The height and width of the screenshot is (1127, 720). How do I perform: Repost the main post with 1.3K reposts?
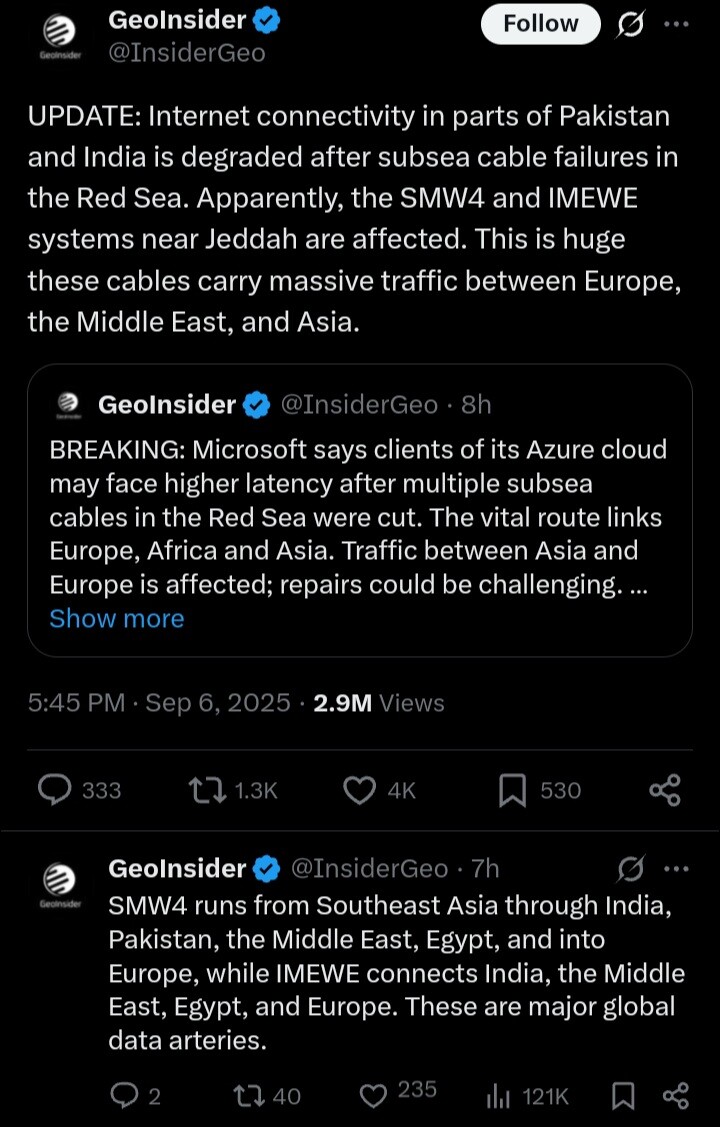pos(206,791)
